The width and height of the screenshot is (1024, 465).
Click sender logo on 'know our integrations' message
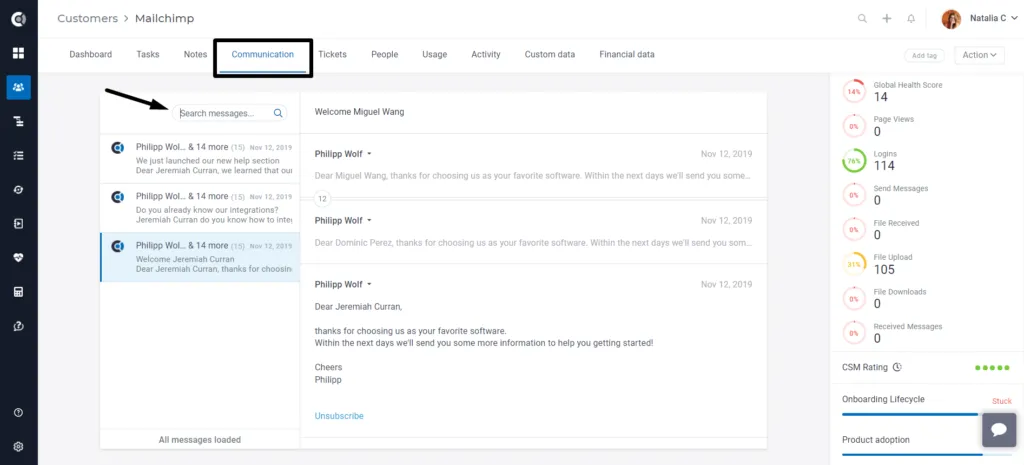[x=118, y=197]
